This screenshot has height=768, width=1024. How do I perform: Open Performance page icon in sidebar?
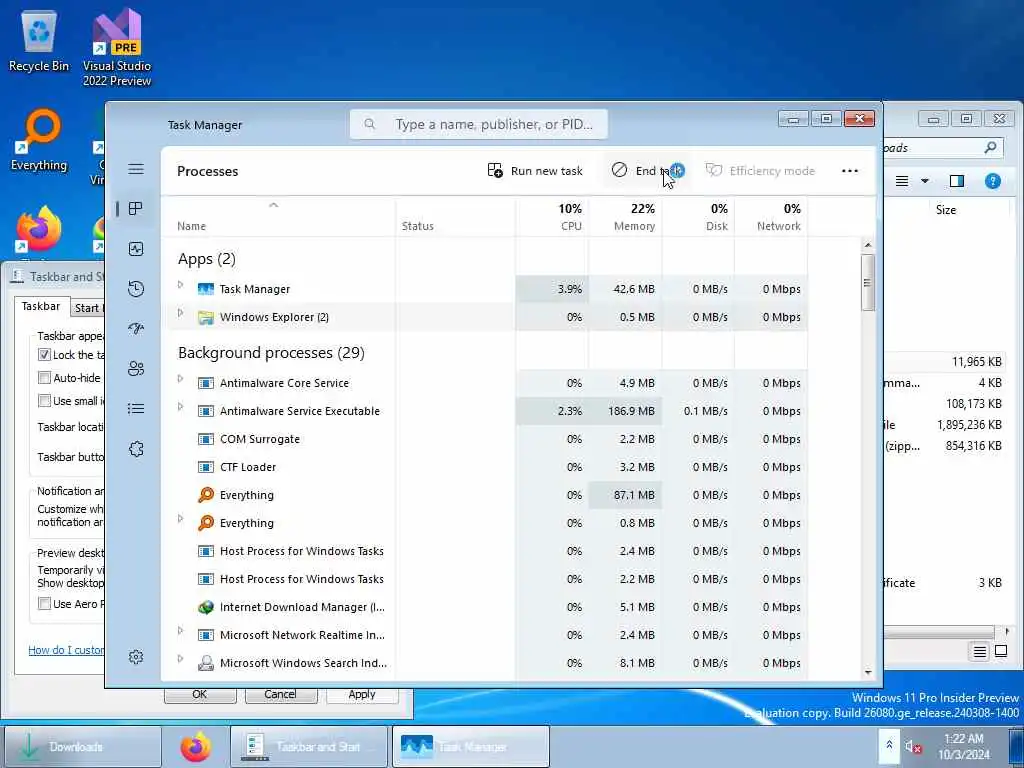coord(136,249)
